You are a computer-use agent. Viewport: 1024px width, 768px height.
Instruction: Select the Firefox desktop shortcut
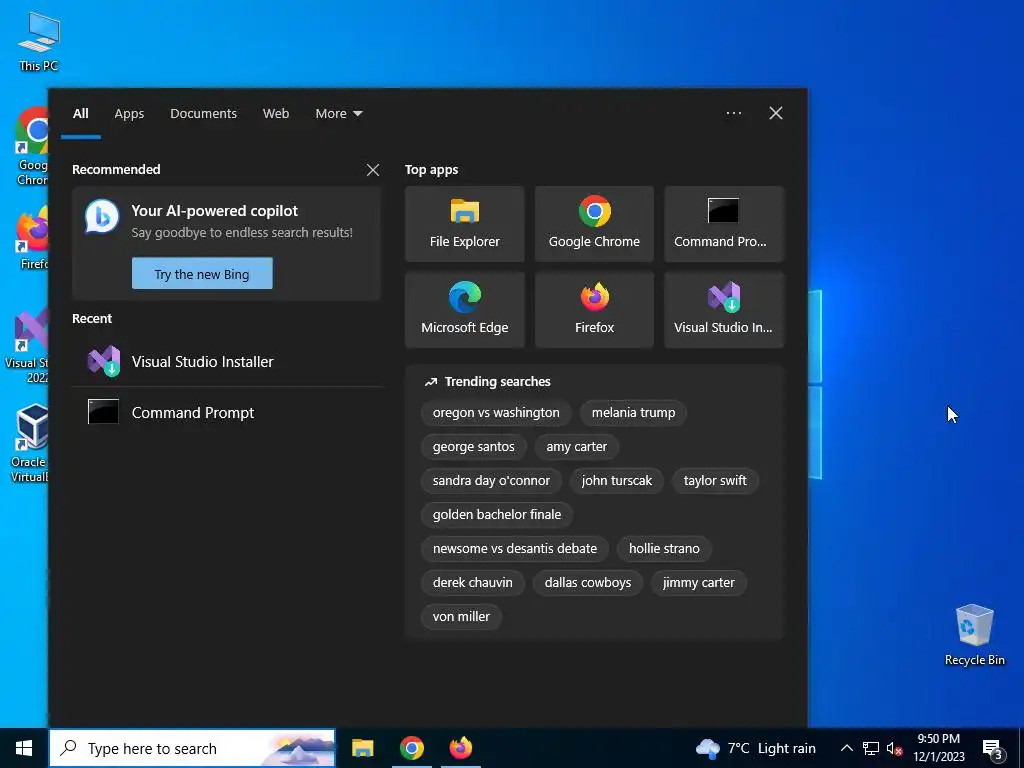tap(33, 238)
